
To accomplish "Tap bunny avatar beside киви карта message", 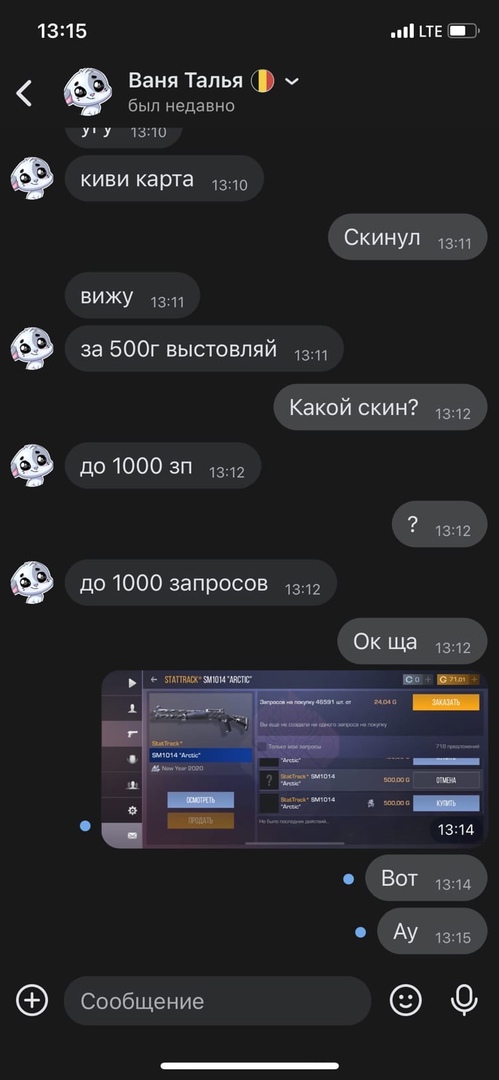I will 32,178.
